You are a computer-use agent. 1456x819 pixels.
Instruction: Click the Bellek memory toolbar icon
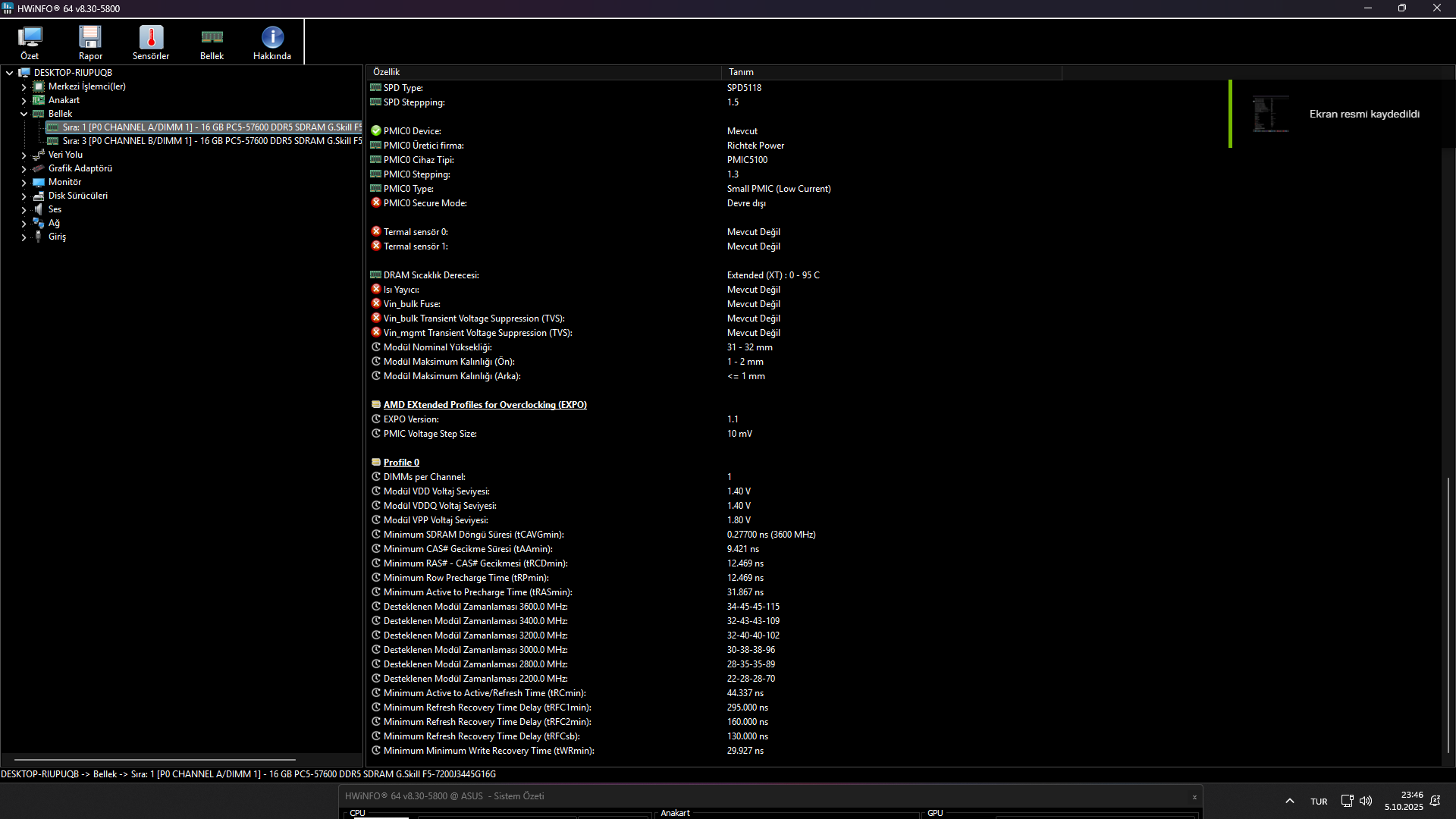point(212,36)
